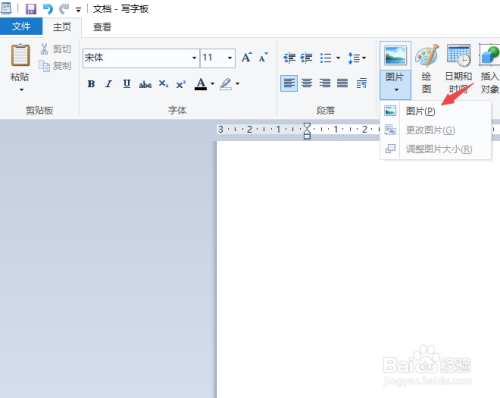Decrease the paragraph indent

(x=289, y=58)
